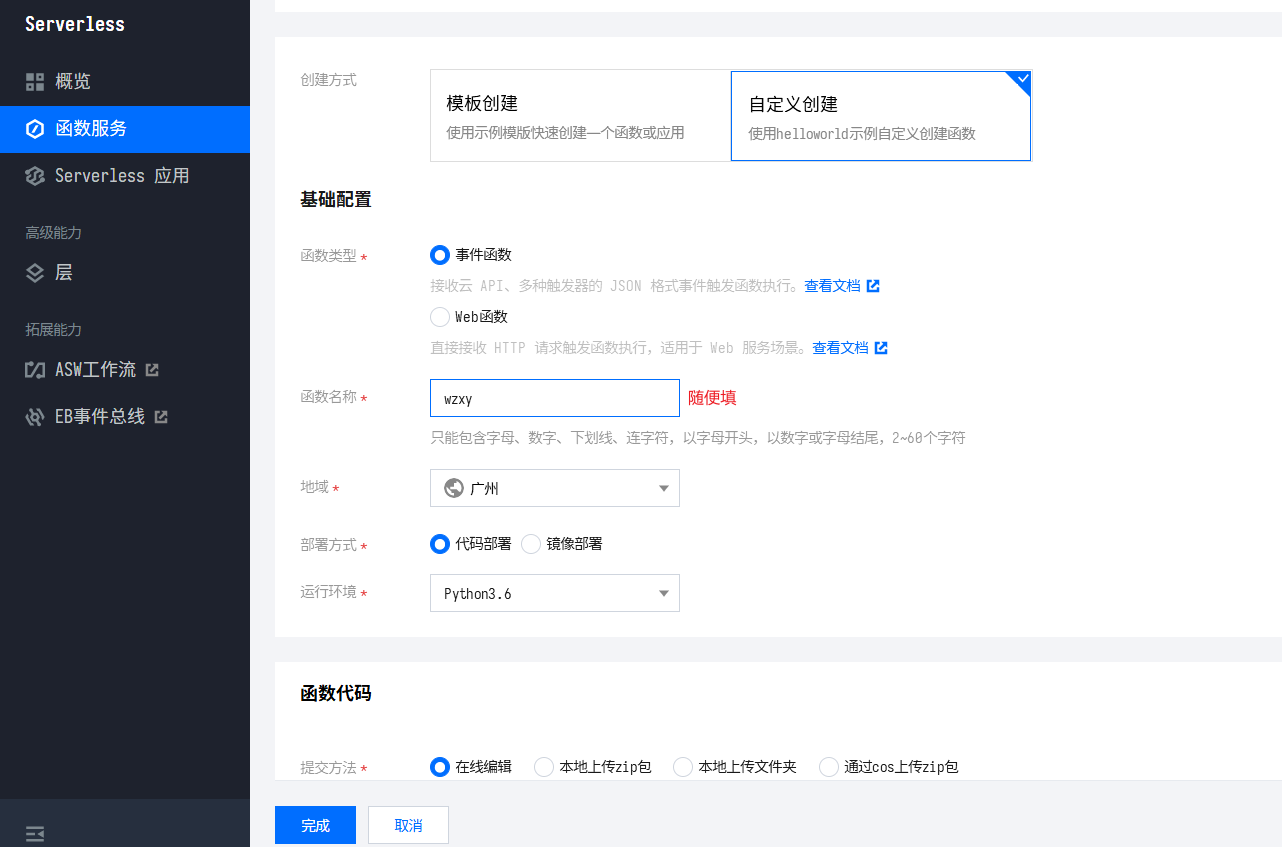1282x847 pixels.
Task: Open the 概览 overview sidebar icon
Action: 36,81
